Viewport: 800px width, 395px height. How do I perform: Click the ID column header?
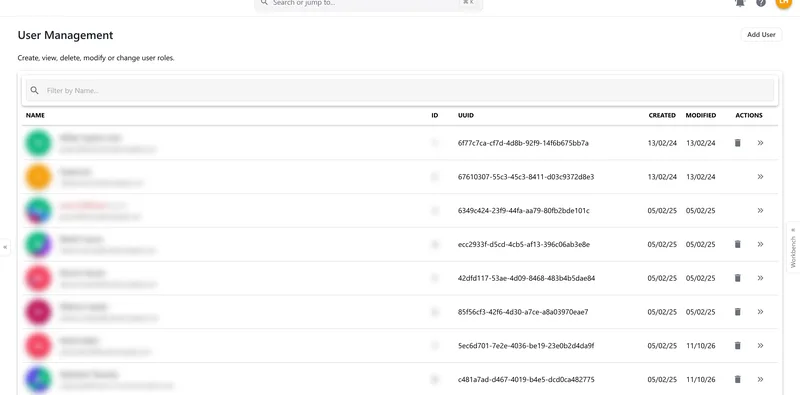(435, 115)
